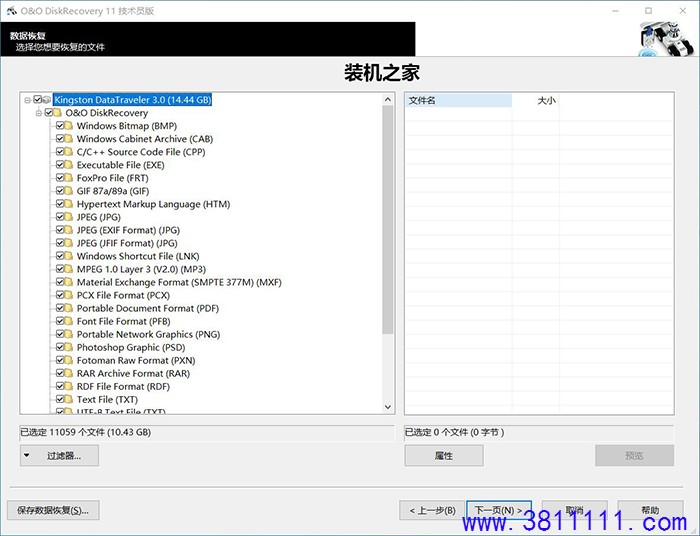Click the Kingston DataTraveler drive icon
Viewport: 700px width, 536px height.
click(47, 100)
